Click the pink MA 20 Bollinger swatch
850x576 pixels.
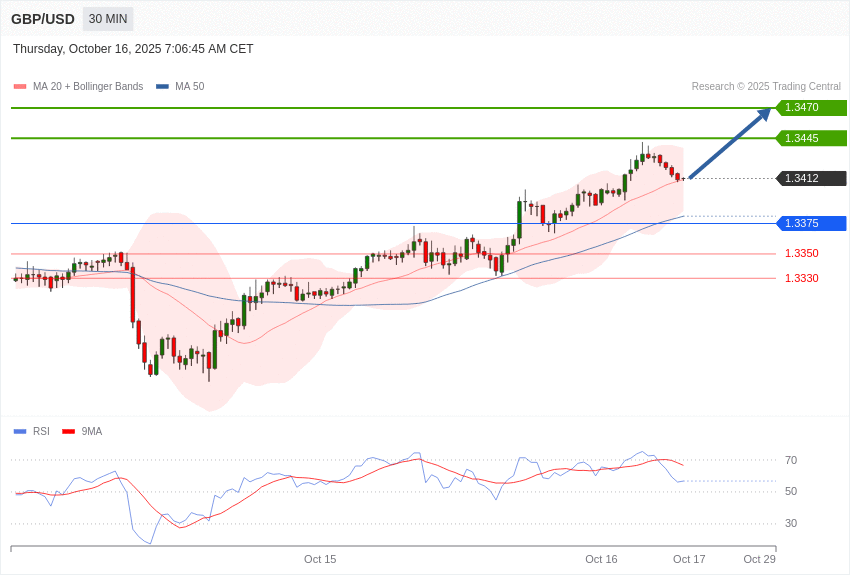20,87
